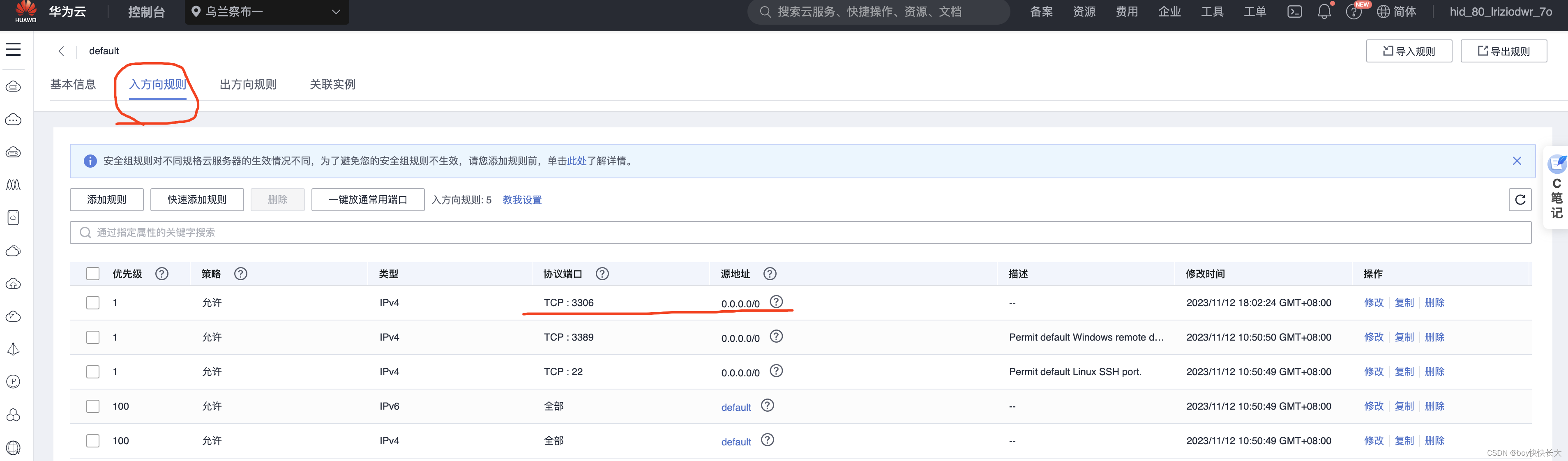Screen dimensions: 1568x461
Task: Click help icon beside the IPv6 default source
Action: [x=768, y=405]
